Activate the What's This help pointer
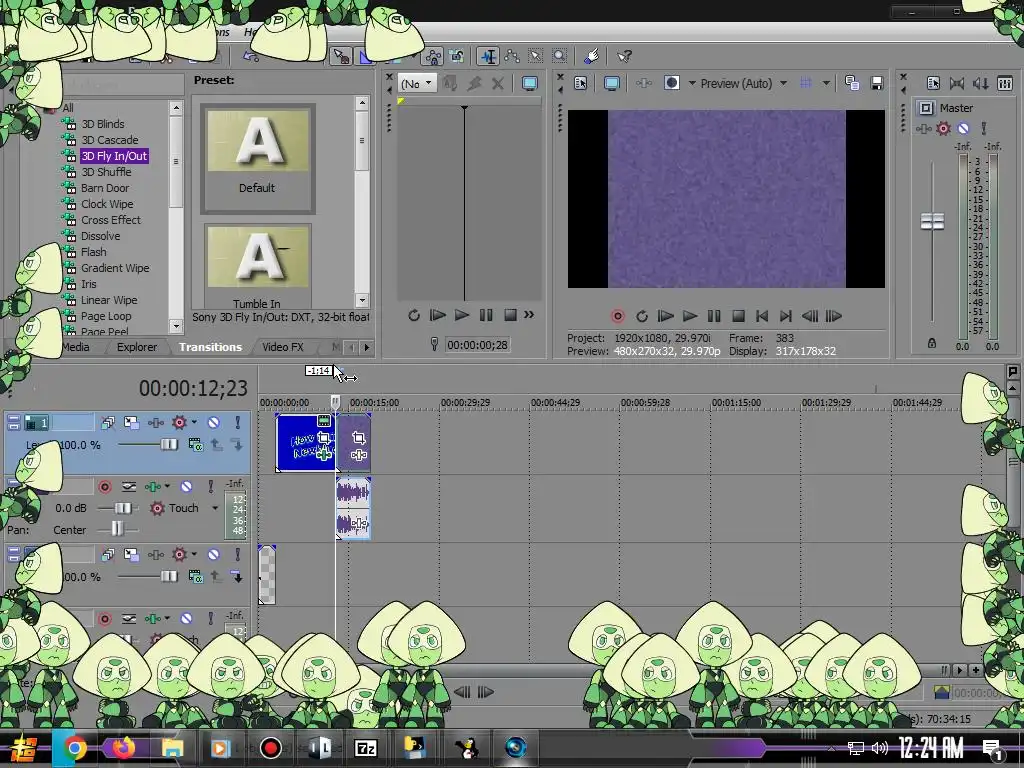 point(624,57)
